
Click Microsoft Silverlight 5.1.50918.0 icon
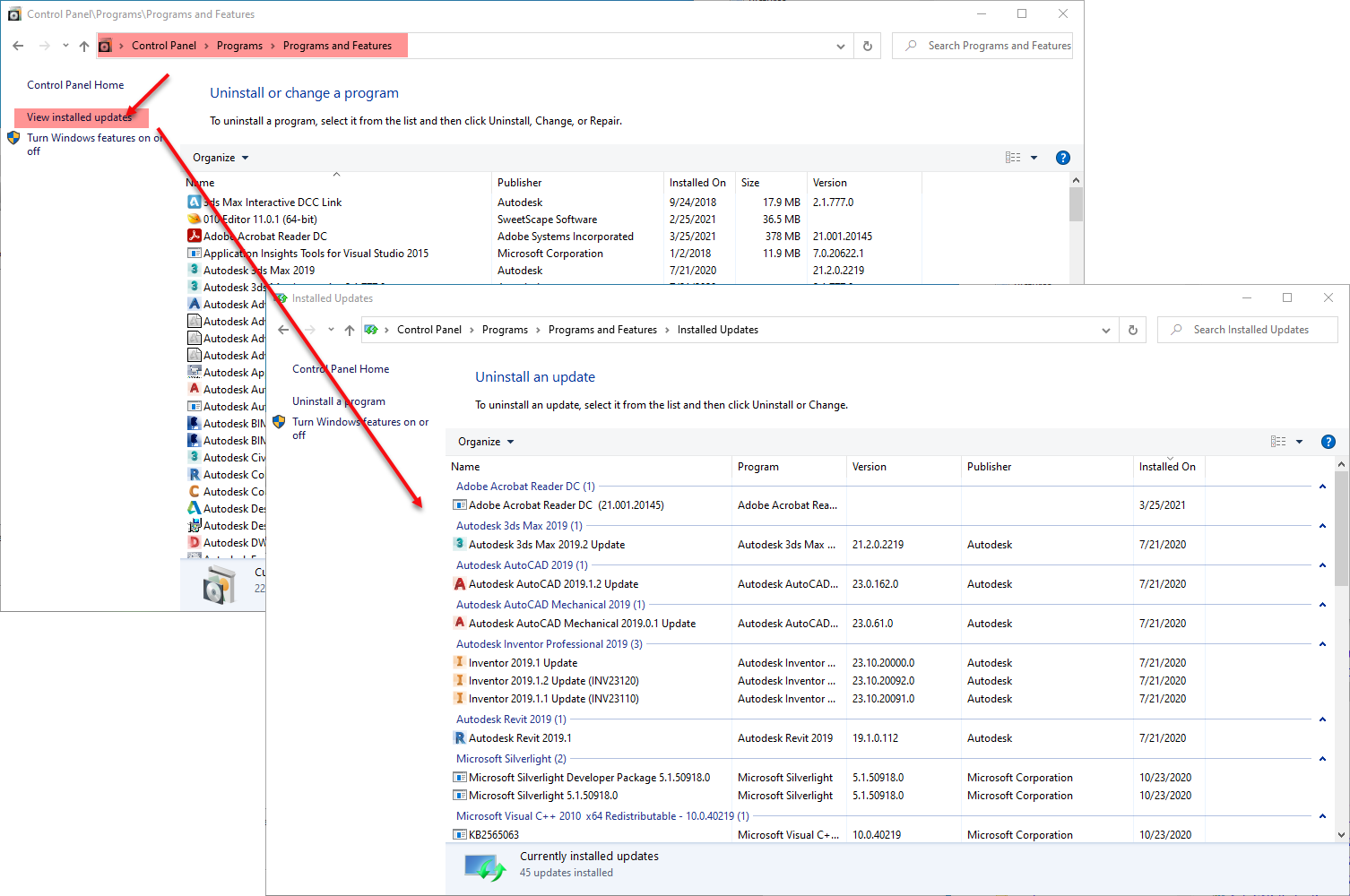(460, 795)
